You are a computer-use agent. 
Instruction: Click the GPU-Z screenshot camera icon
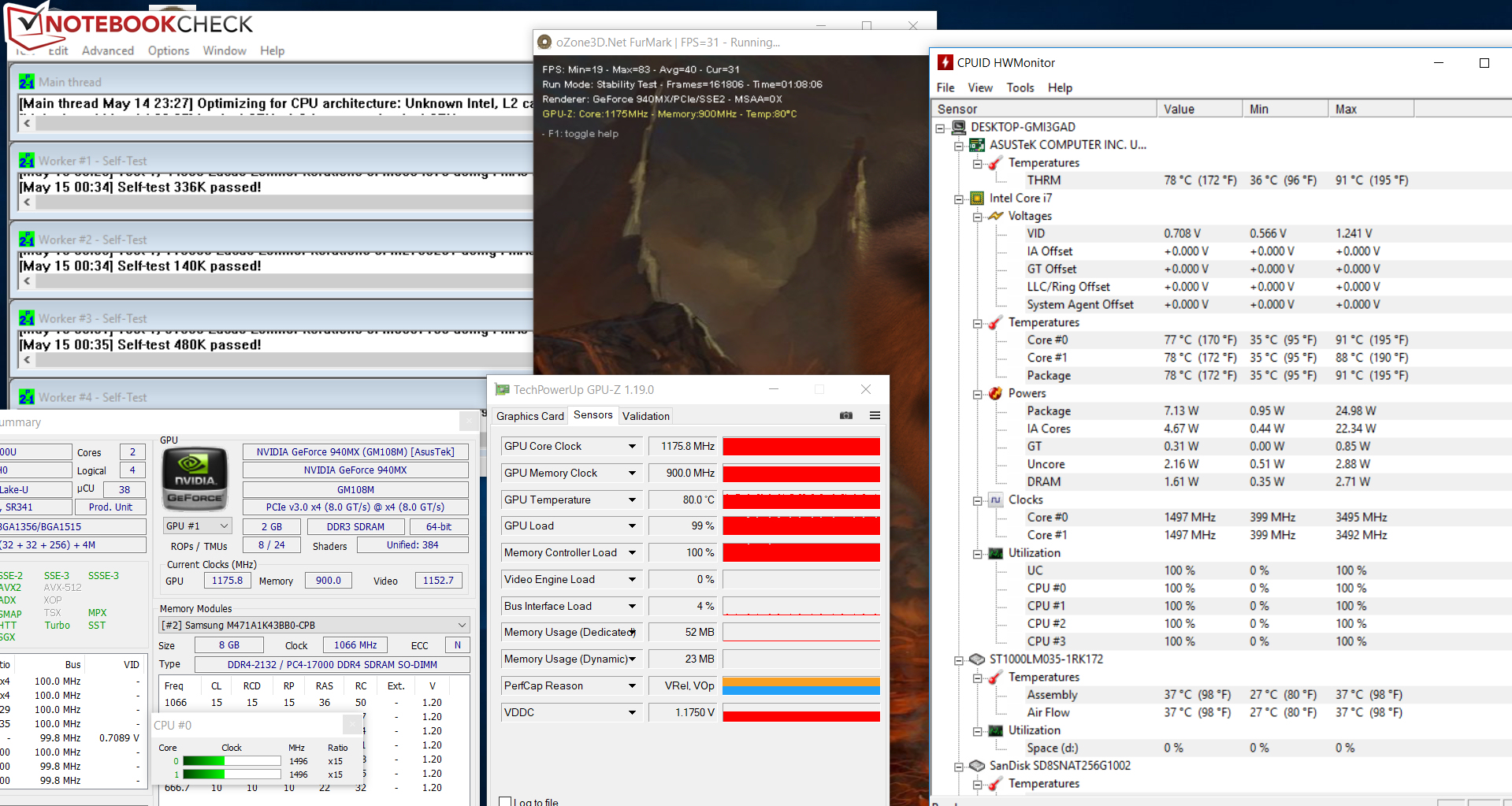[x=846, y=415]
